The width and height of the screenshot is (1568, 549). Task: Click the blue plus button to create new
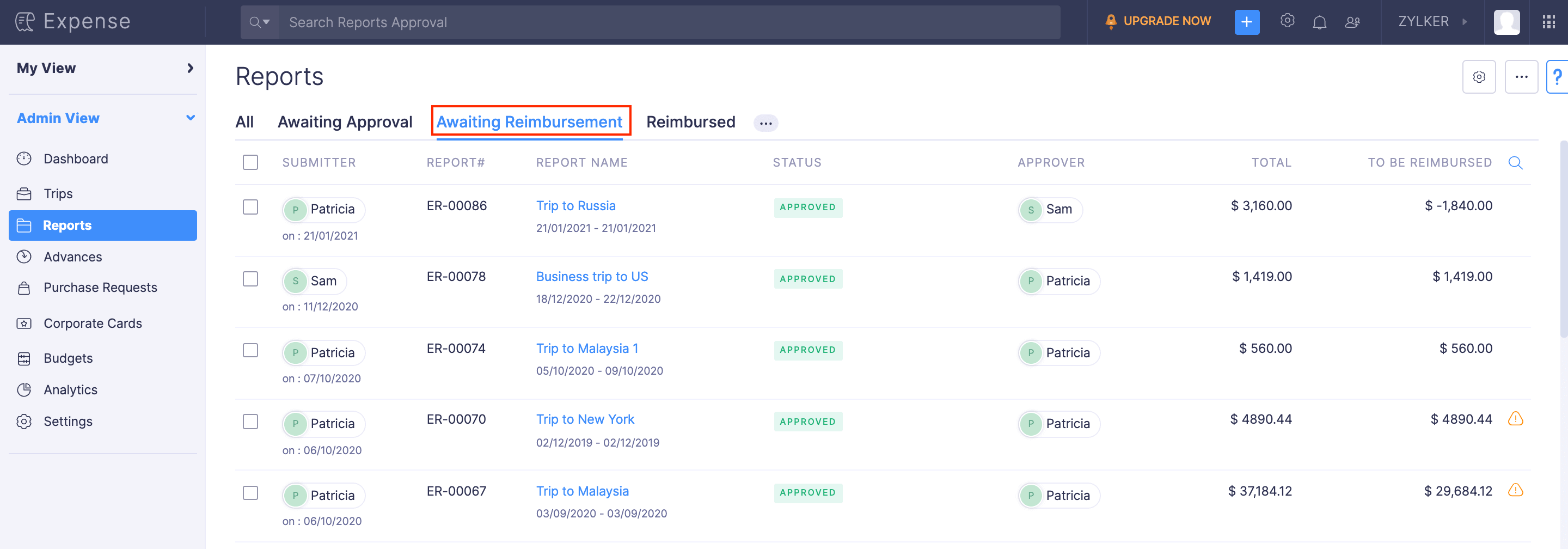[1247, 22]
